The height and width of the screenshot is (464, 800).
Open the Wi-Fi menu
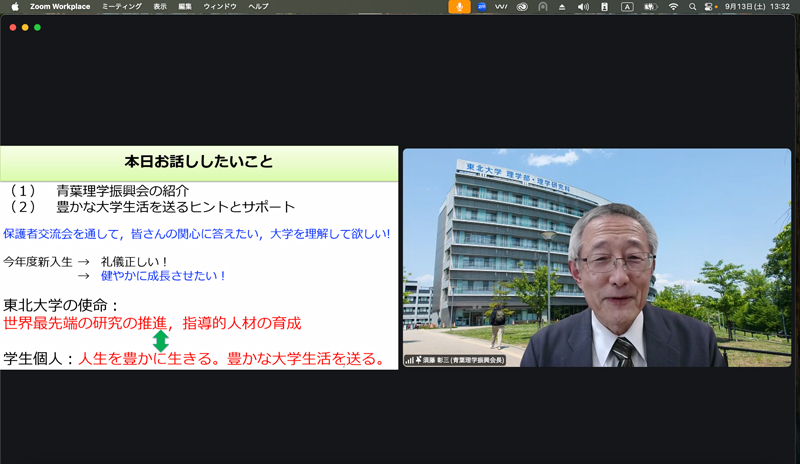pyautogui.click(x=673, y=7)
